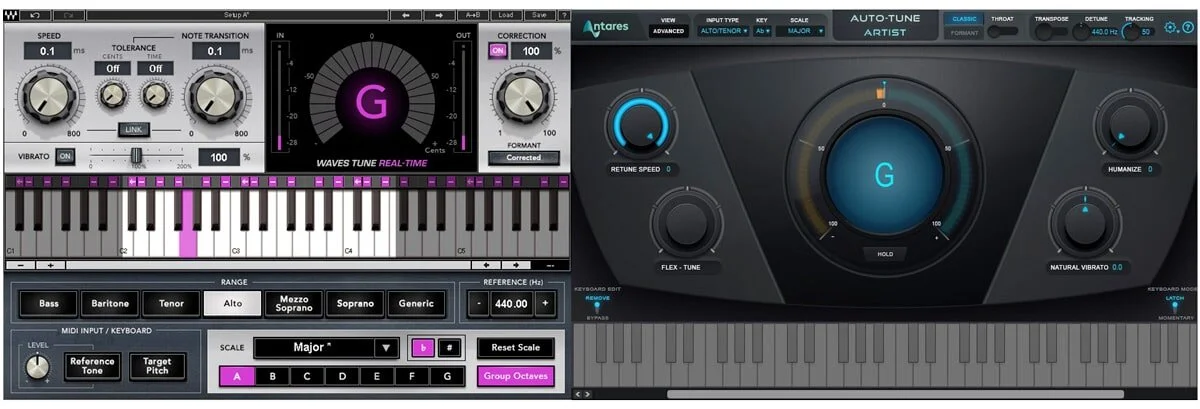Viewport: 1200px width, 409px height.
Task: Shift Waves keyboard left with arrow
Action: 486,265
